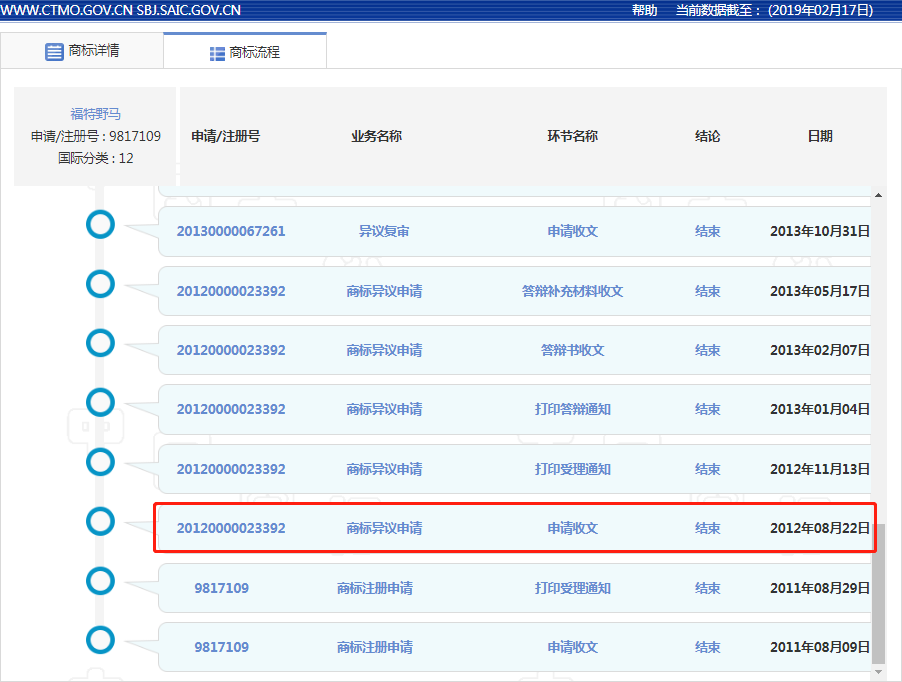Select timeline circle for 答辩补充材料收文 row
This screenshot has width=902, height=682.
point(100,284)
